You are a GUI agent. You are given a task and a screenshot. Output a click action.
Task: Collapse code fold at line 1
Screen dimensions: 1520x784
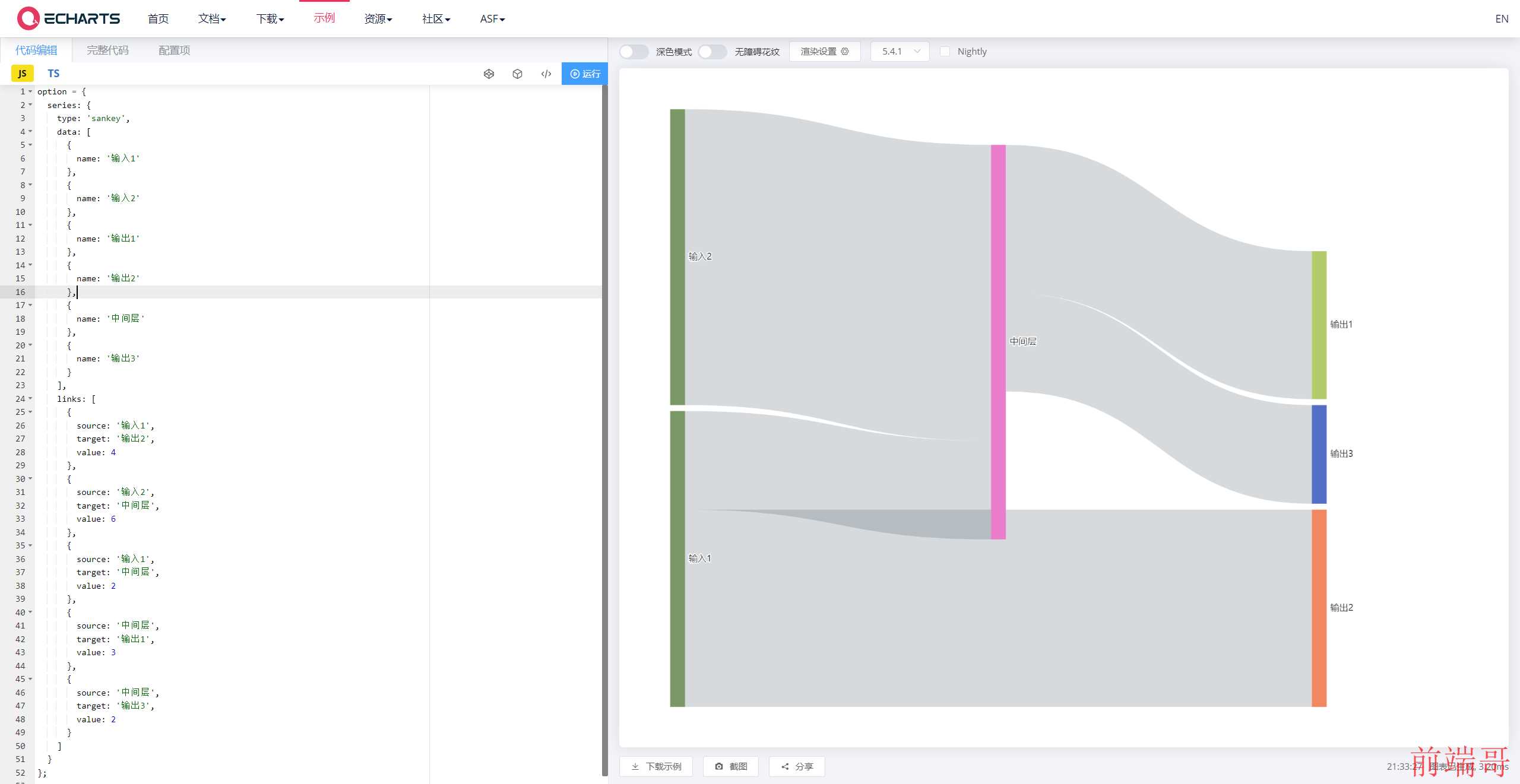[30, 91]
